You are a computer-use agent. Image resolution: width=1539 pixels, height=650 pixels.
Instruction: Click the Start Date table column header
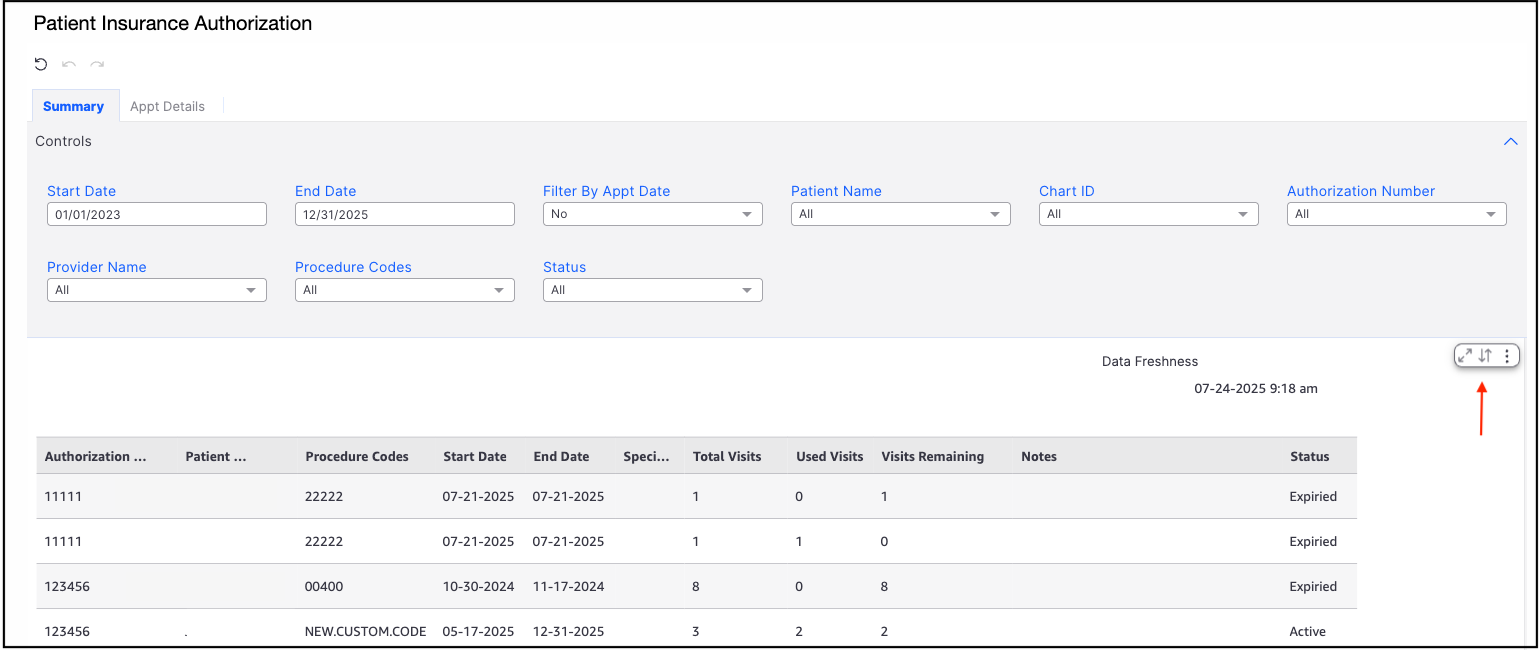[475, 456]
